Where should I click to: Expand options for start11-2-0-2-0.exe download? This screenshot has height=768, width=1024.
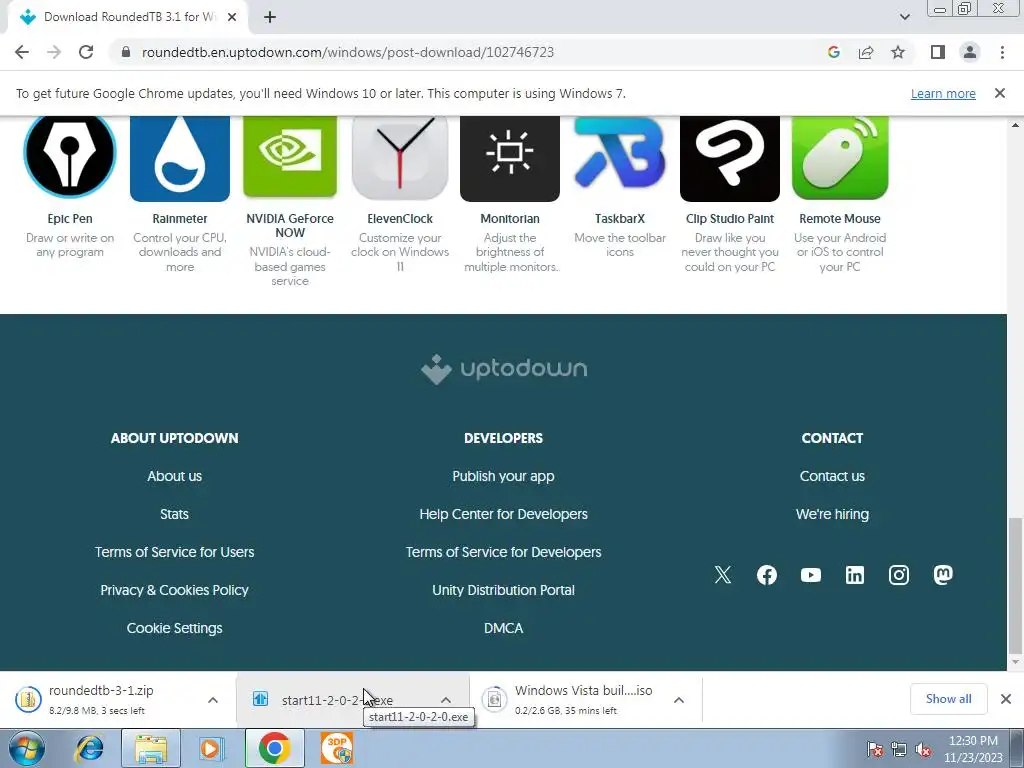point(445,700)
